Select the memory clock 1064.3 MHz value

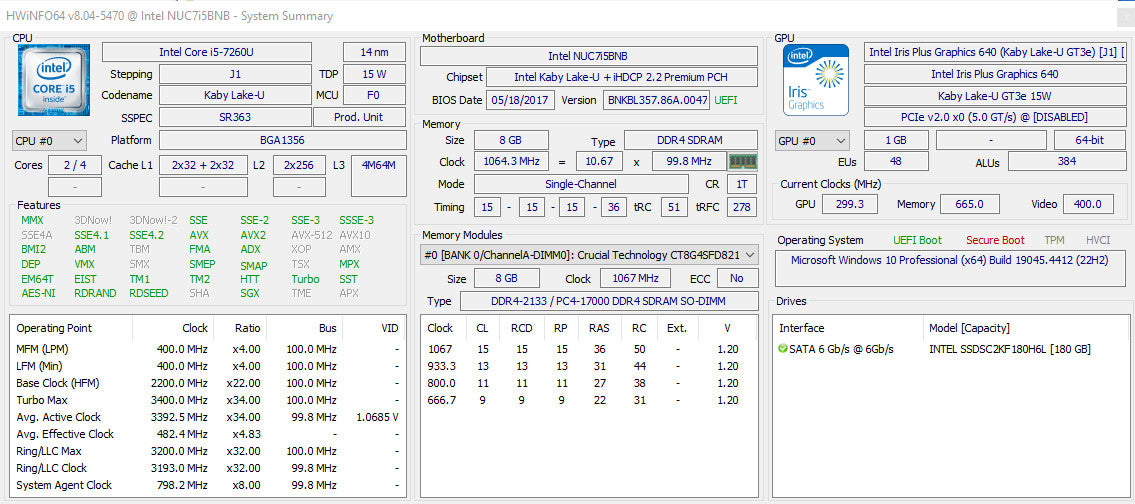pyautogui.click(x=511, y=162)
